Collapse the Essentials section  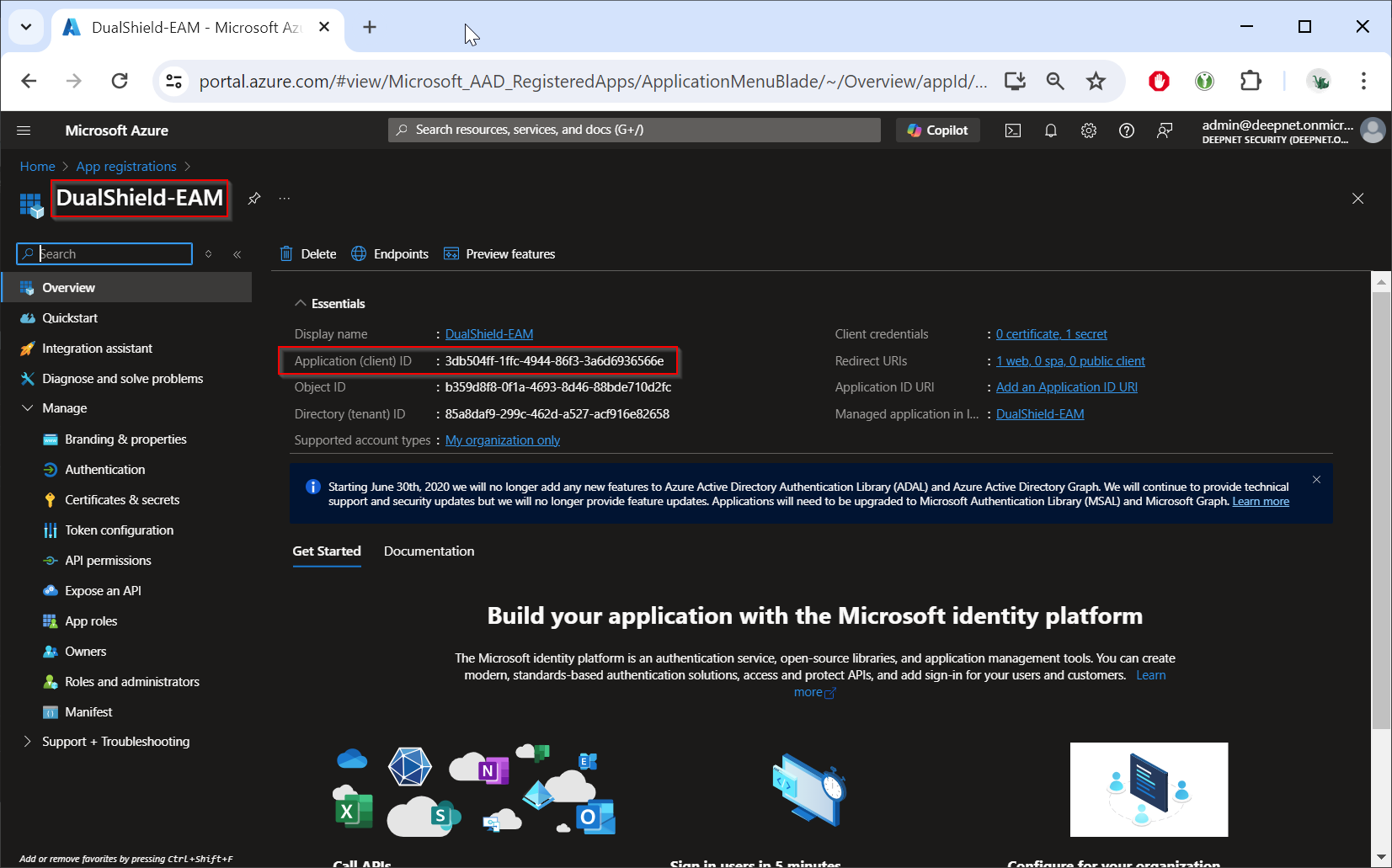(x=301, y=304)
